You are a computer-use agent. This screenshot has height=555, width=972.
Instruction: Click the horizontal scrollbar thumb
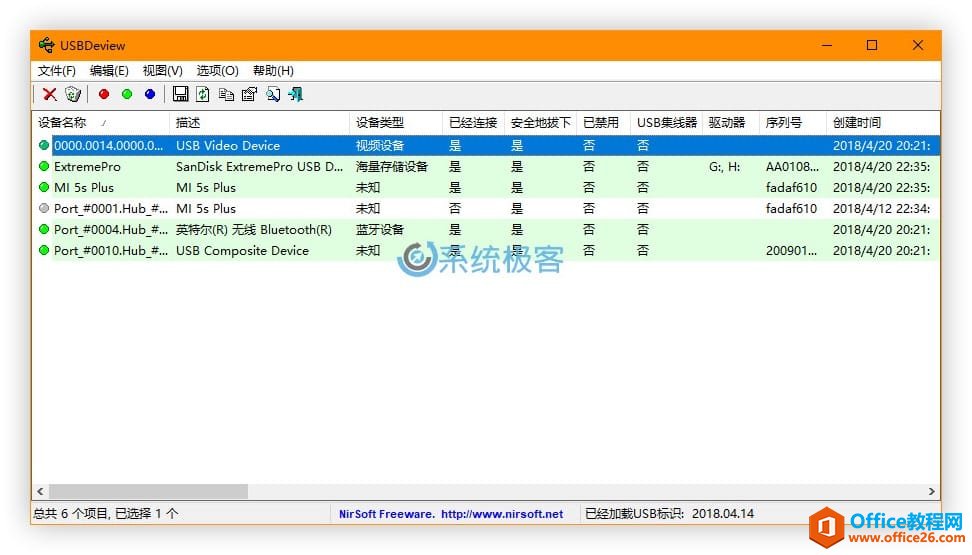pyautogui.click(x=148, y=491)
